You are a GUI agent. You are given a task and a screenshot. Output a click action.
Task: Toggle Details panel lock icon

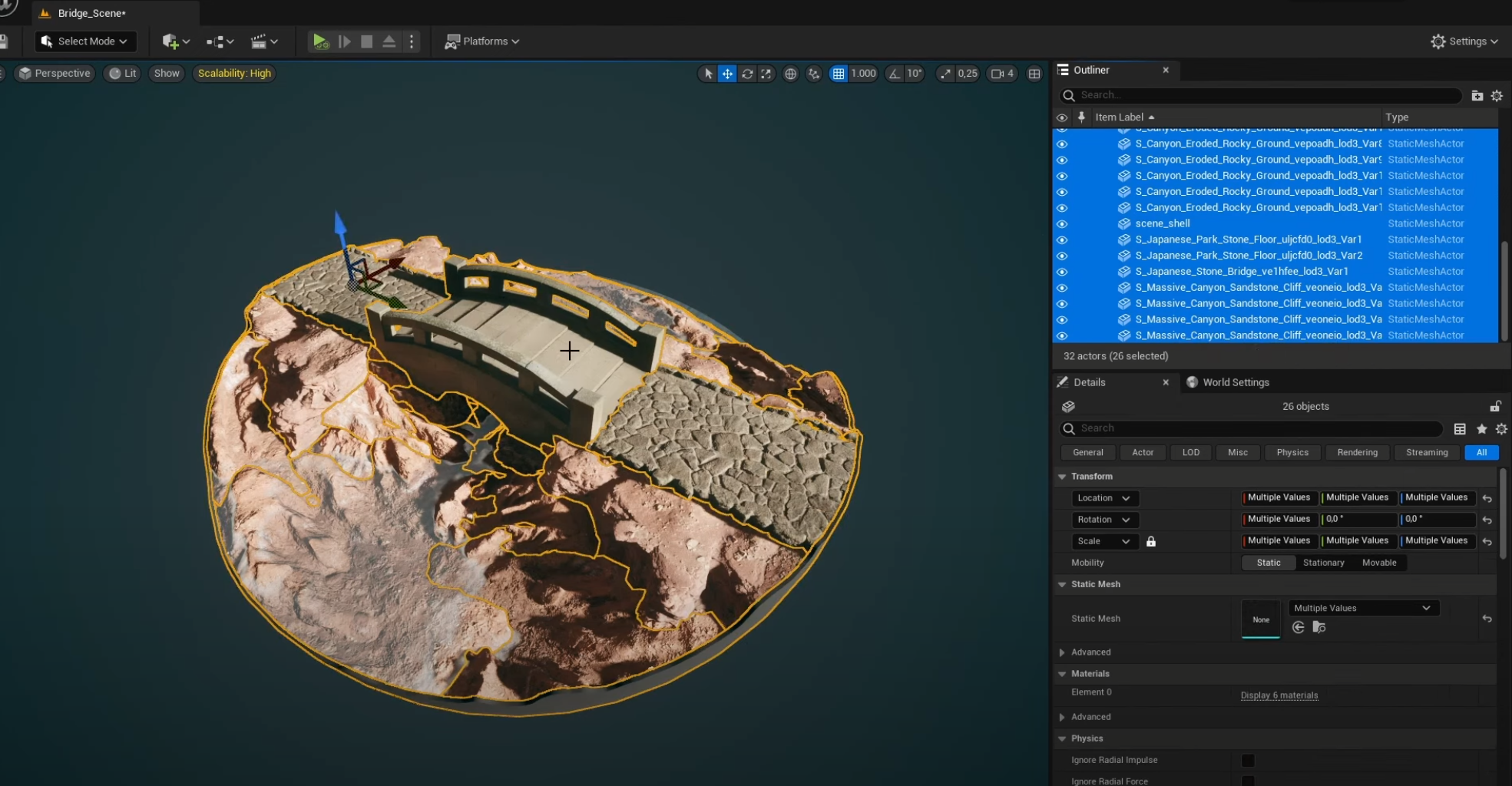coord(1495,406)
